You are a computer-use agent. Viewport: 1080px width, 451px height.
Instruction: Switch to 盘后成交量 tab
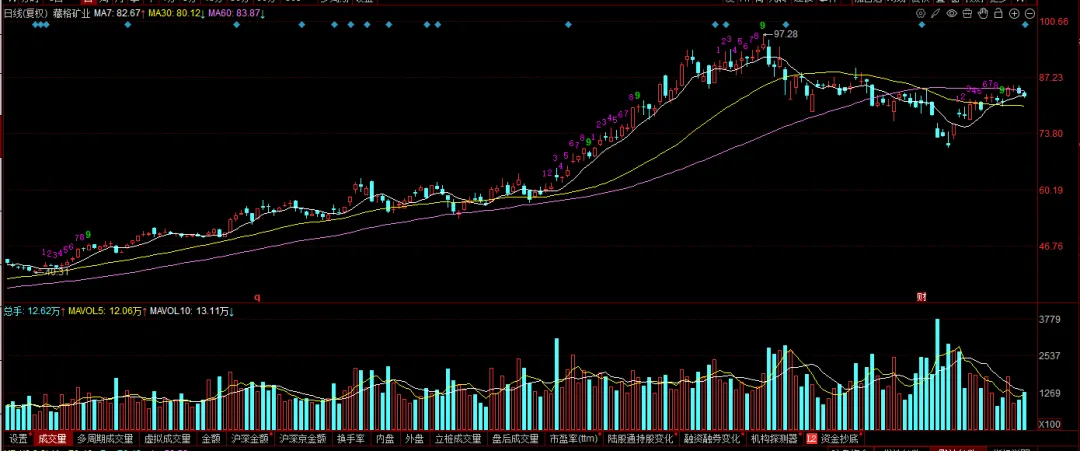(x=515, y=439)
